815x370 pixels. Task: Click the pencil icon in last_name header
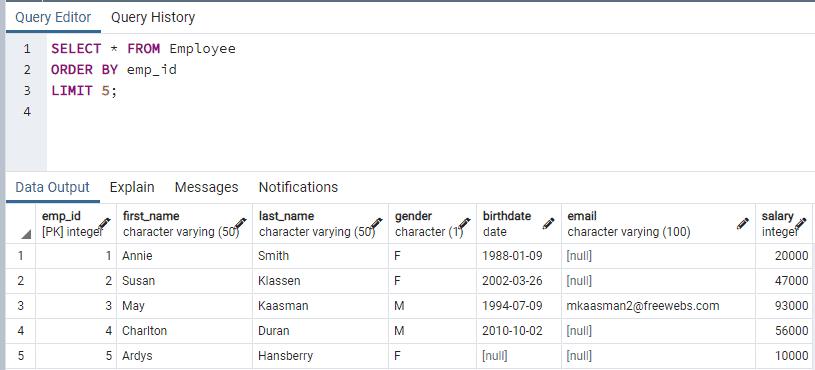pyautogui.click(x=377, y=223)
